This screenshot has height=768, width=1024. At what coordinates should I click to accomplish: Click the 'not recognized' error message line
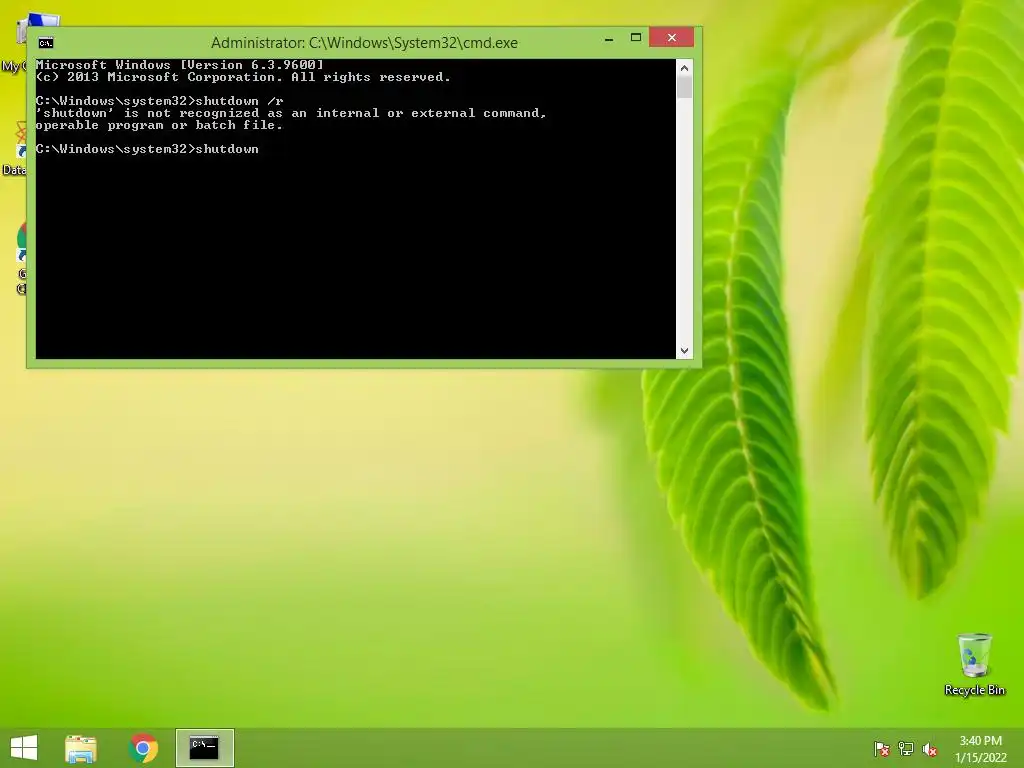point(291,114)
